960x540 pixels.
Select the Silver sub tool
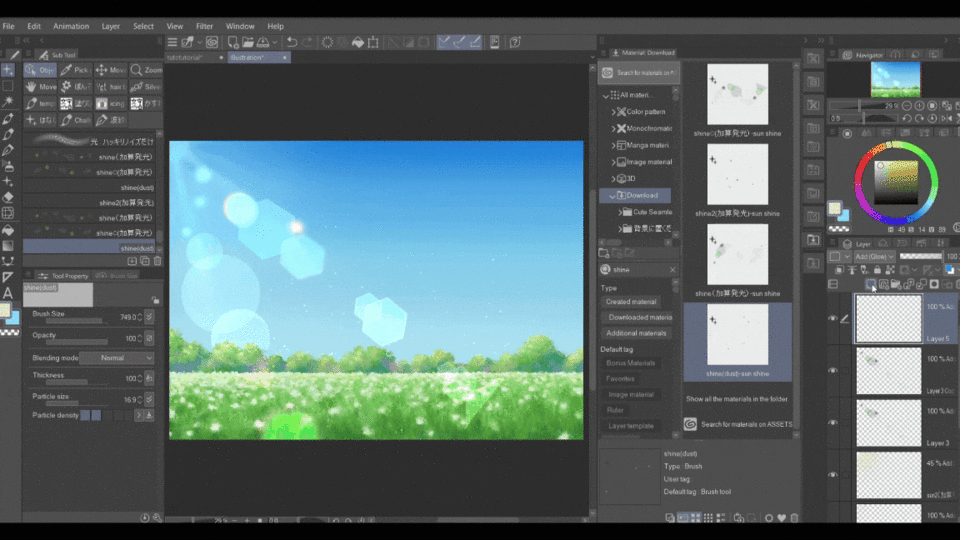146,87
